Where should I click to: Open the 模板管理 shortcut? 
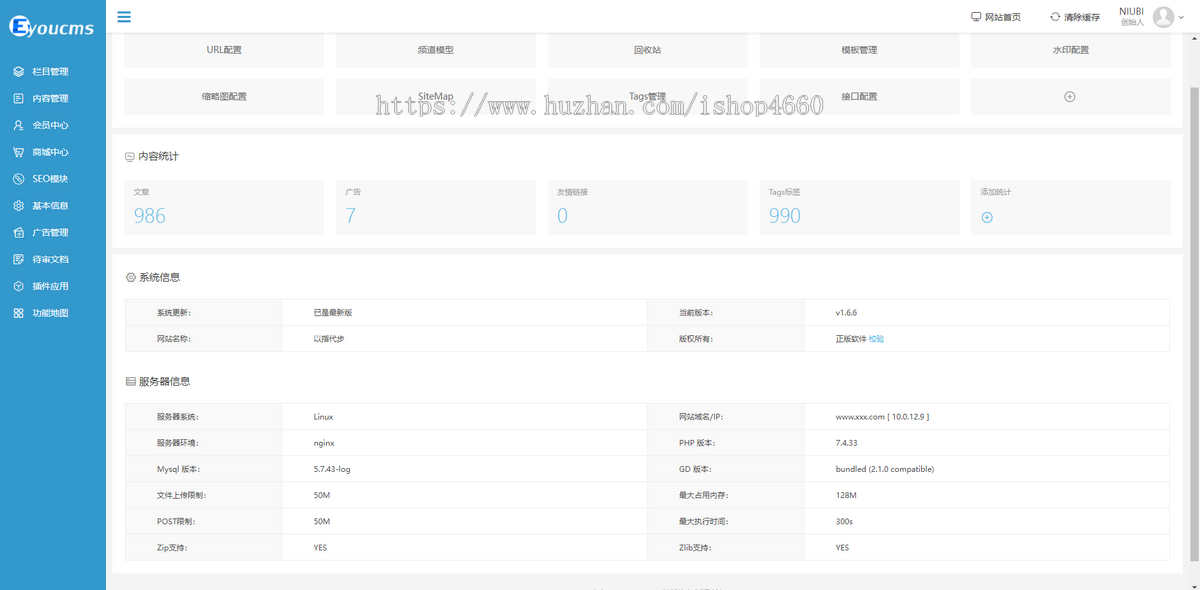click(x=859, y=50)
